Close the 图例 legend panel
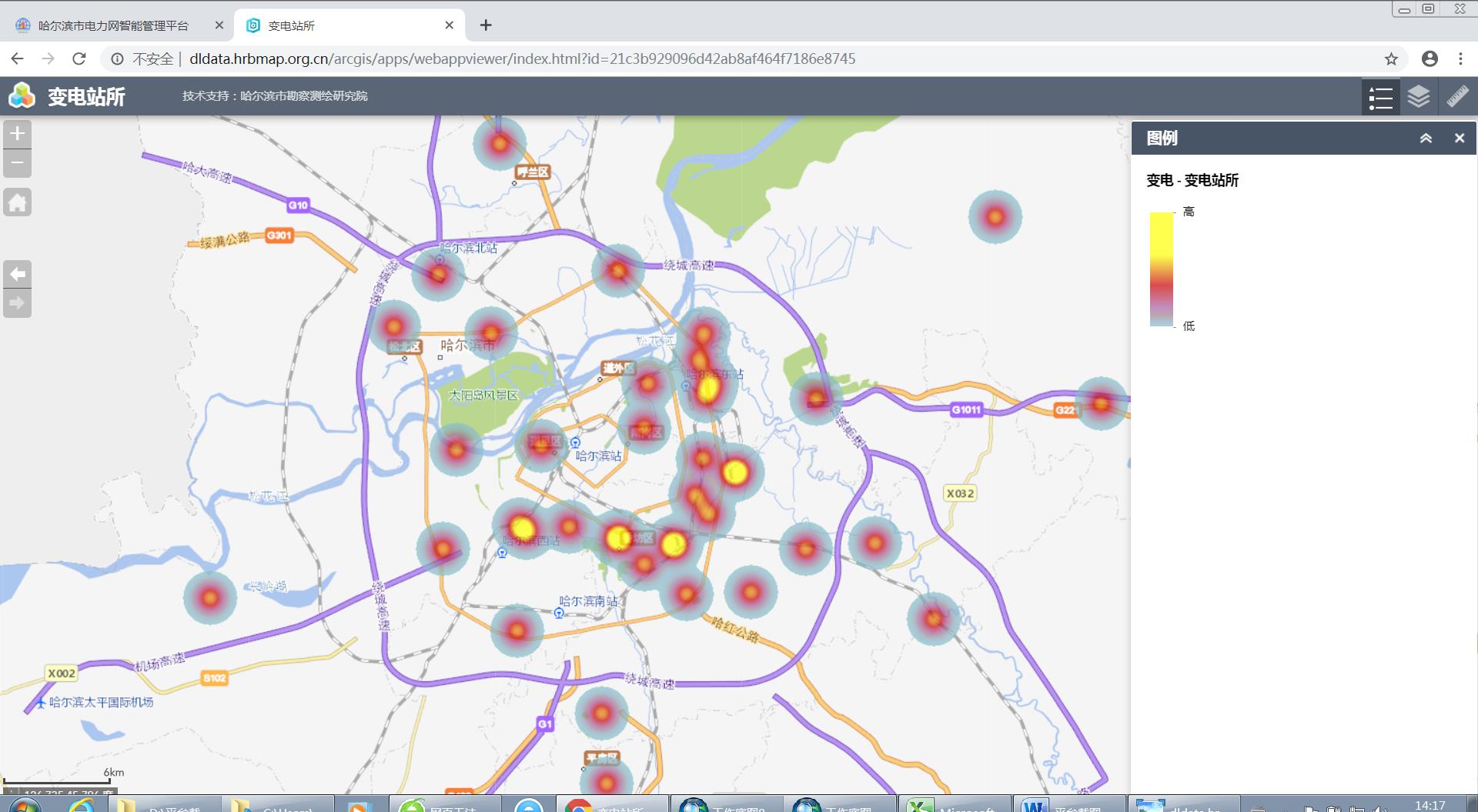 [x=1460, y=139]
